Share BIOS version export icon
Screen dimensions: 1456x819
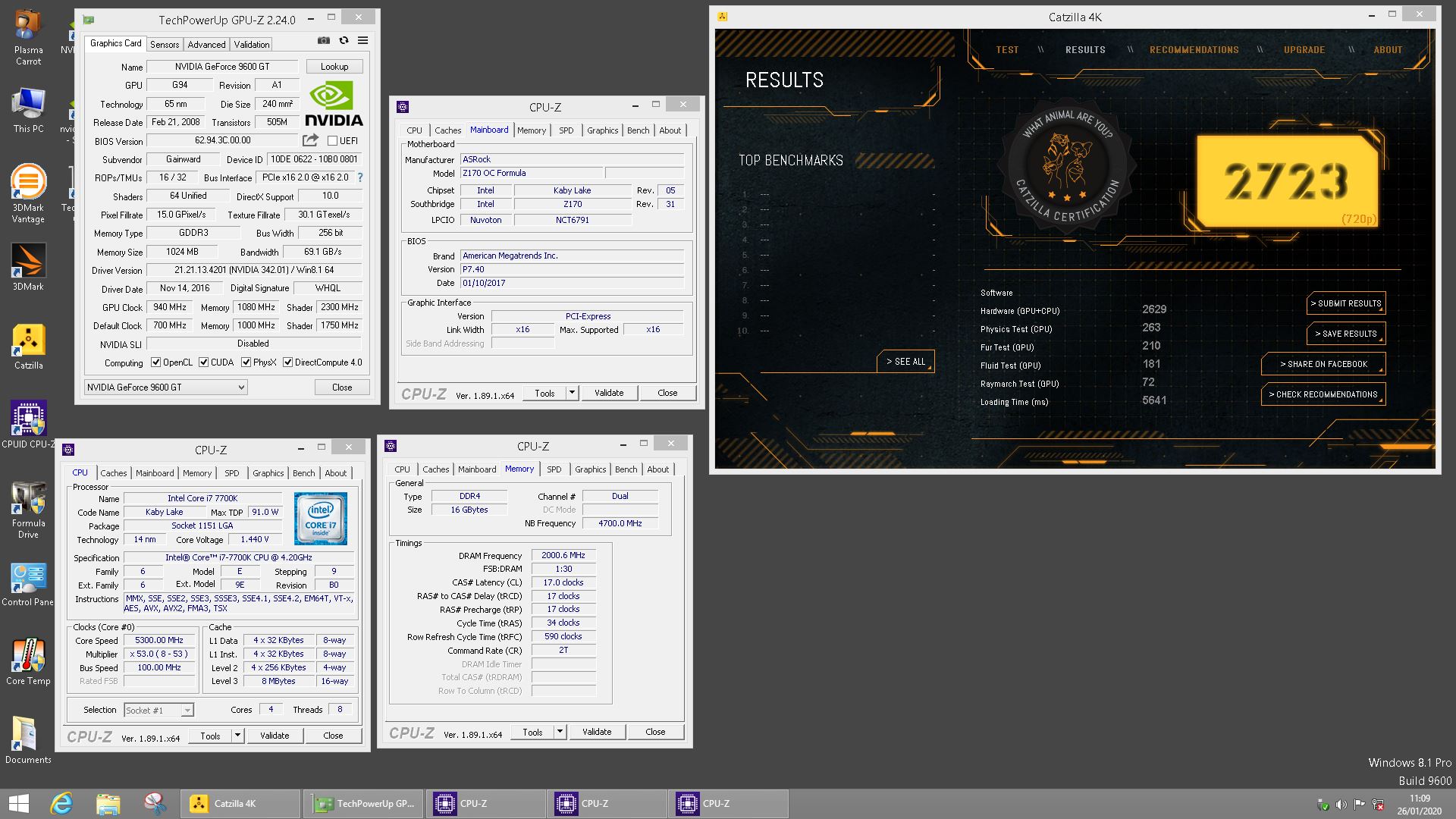(310, 140)
